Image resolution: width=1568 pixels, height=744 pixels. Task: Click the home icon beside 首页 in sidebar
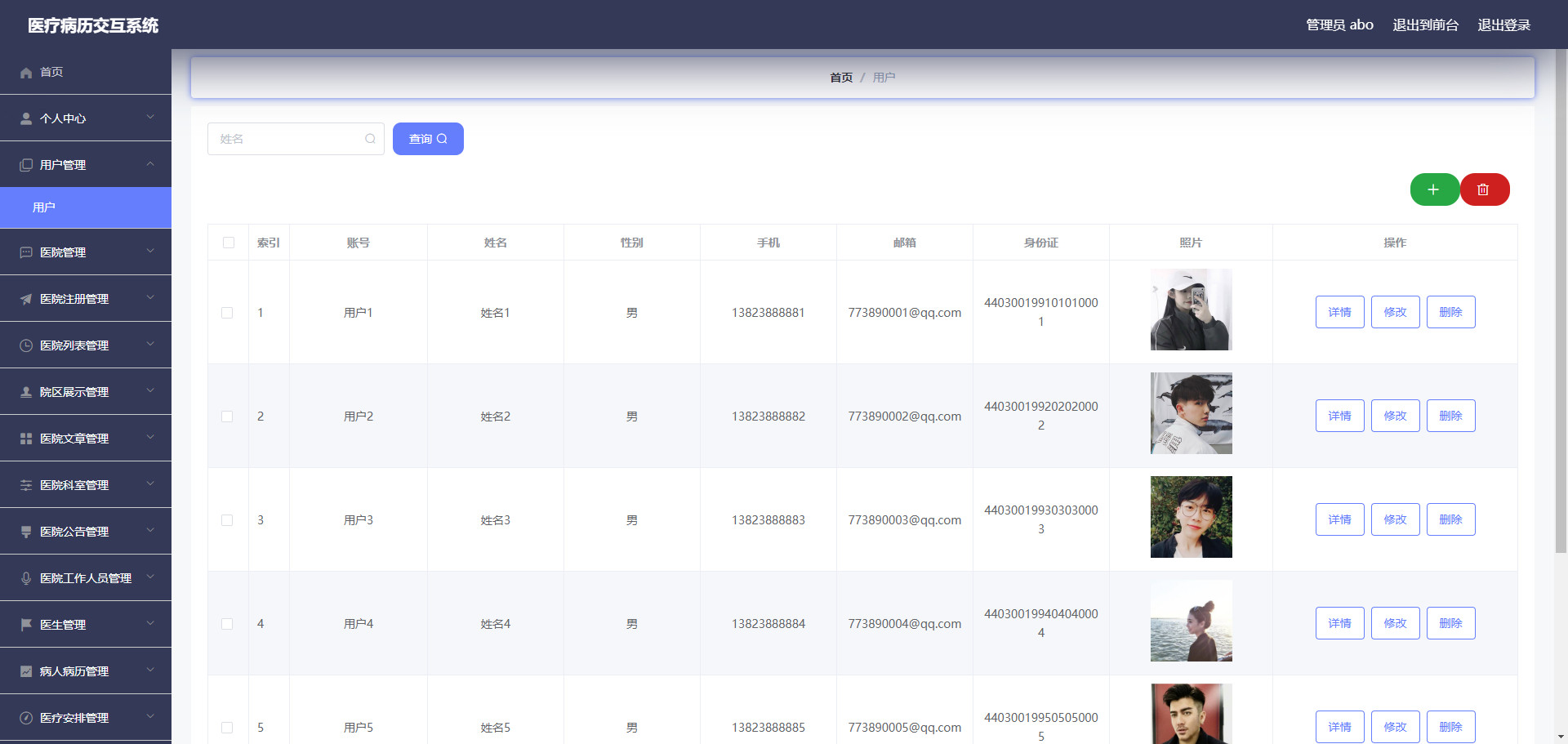26,73
